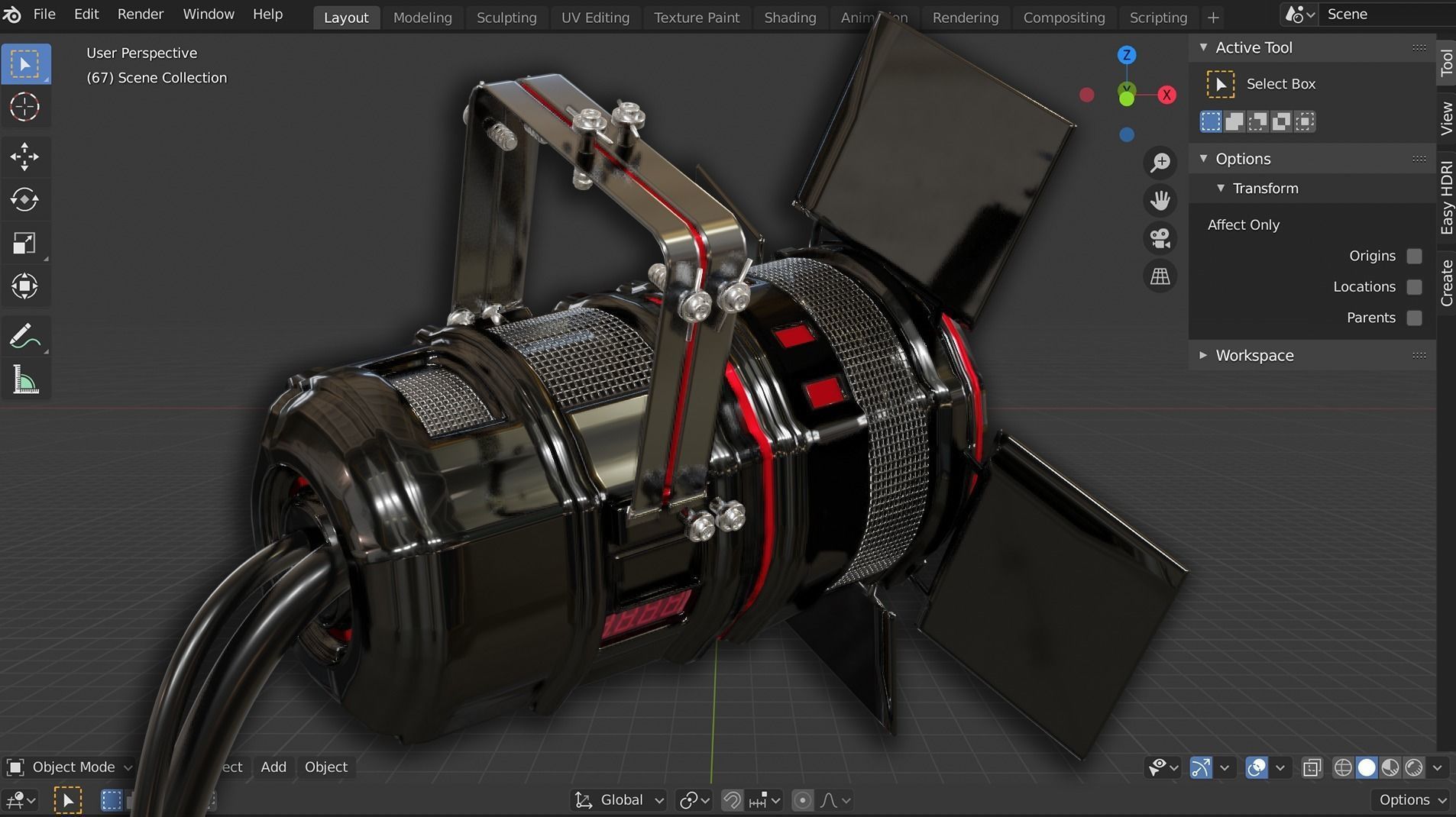Image resolution: width=1456 pixels, height=817 pixels.
Task: Activate the 3D Cursor tool
Action: pyautogui.click(x=25, y=107)
